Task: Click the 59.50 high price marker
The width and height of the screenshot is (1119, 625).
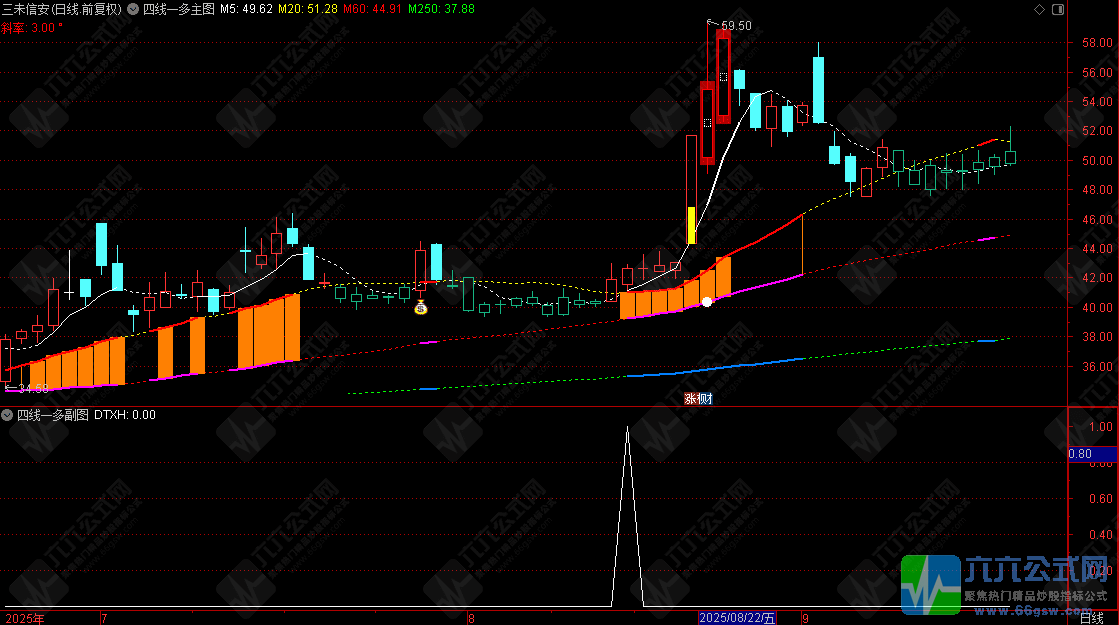Action: (x=736, y=26)
